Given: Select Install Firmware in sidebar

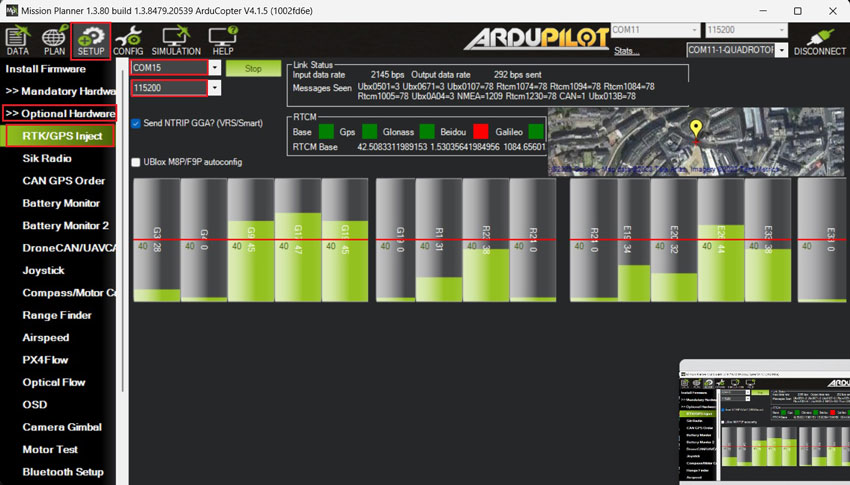Looking at the screenshot, I should [x=46, y=69].
